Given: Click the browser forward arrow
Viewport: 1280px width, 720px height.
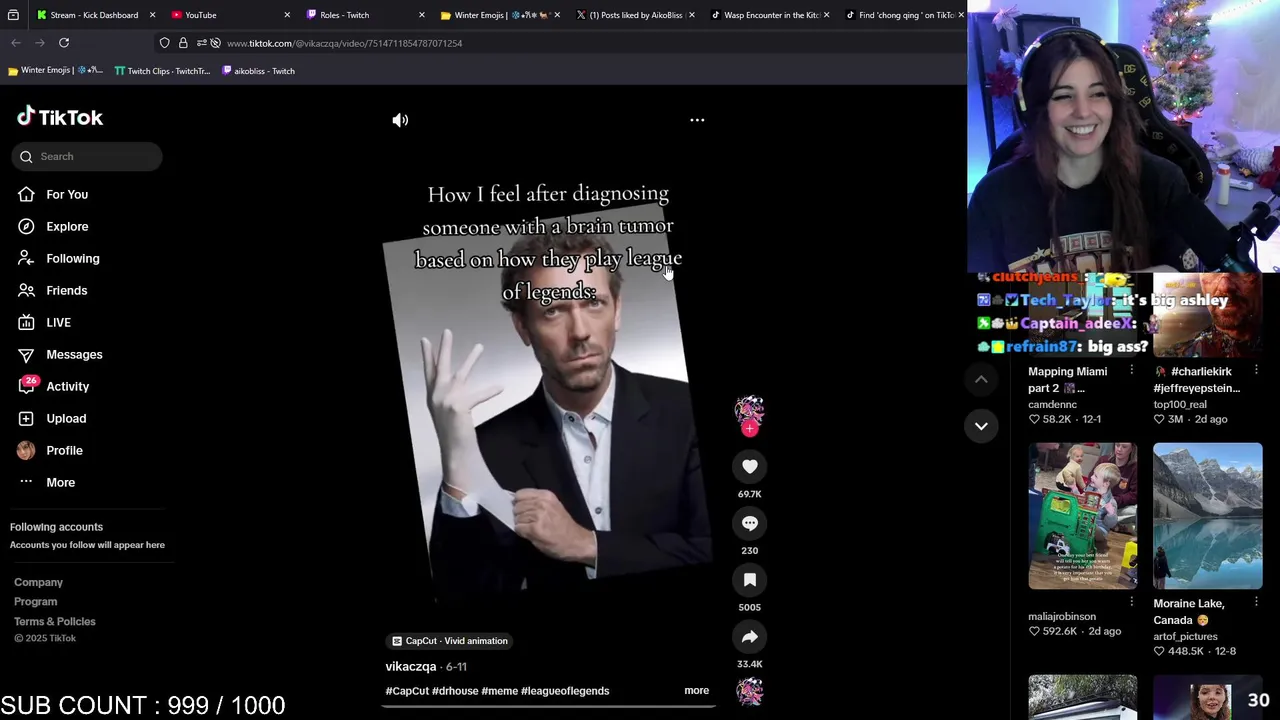Looking at the screenshot, I should tap(40, 43).
